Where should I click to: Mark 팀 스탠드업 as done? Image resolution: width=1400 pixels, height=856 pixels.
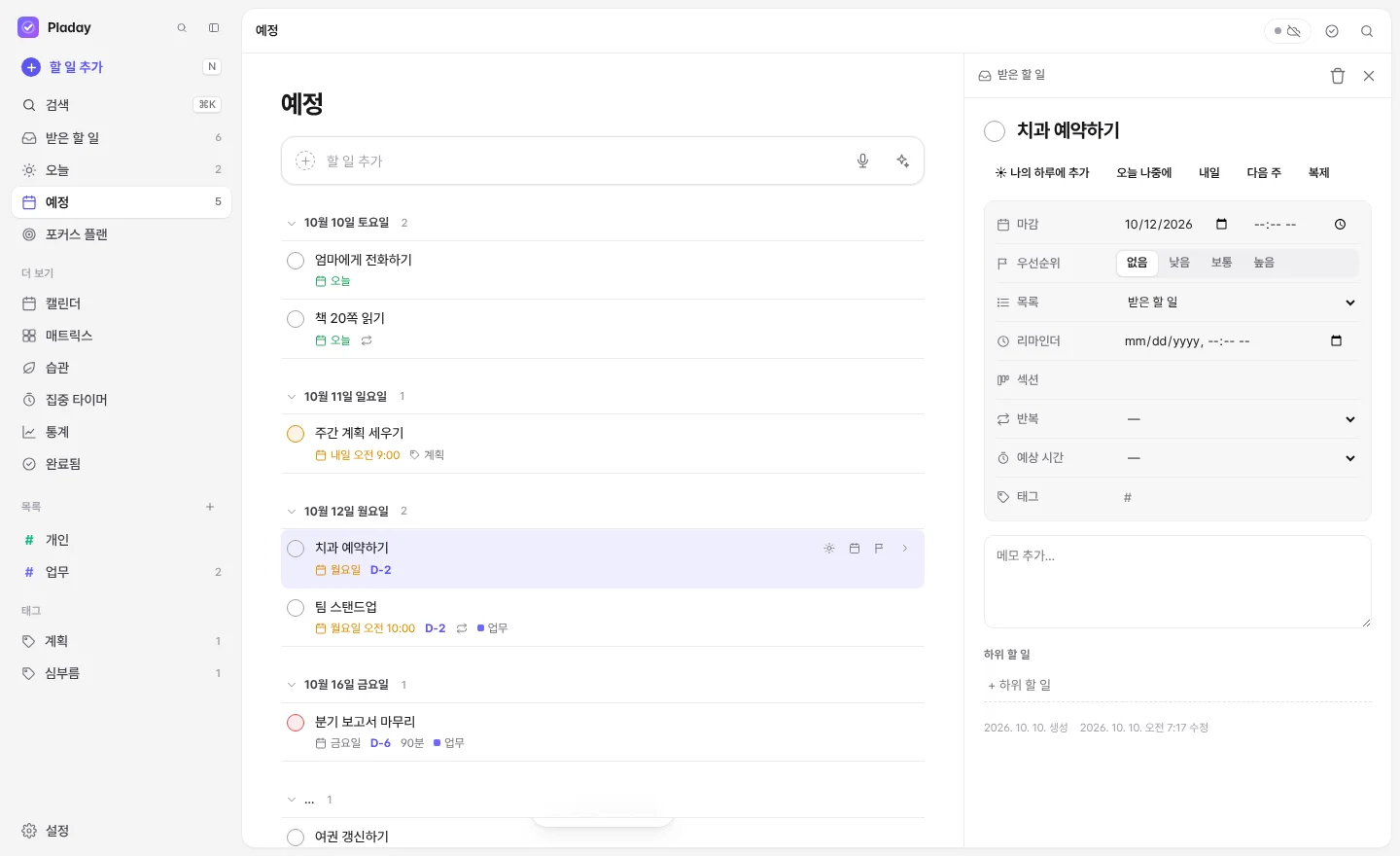coord(296,608)
